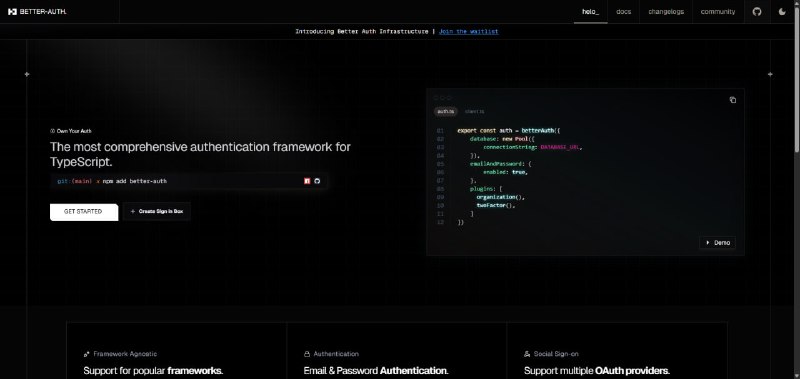800x379 pixels.
Task: Click 'Email & Password Authentication.' heading
Action: (x=376, y=371)
